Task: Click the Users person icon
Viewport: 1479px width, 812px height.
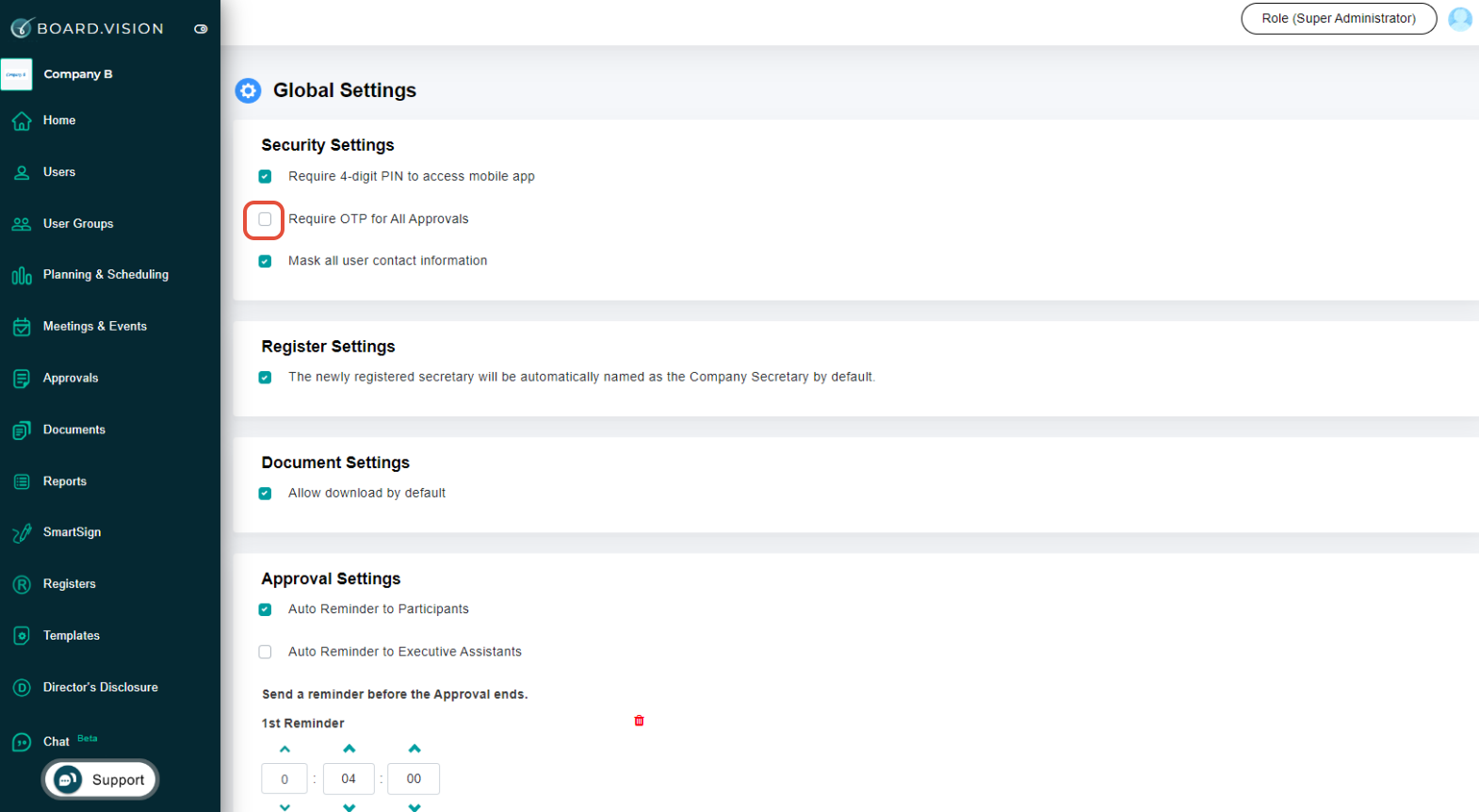Action: point(22,172)
